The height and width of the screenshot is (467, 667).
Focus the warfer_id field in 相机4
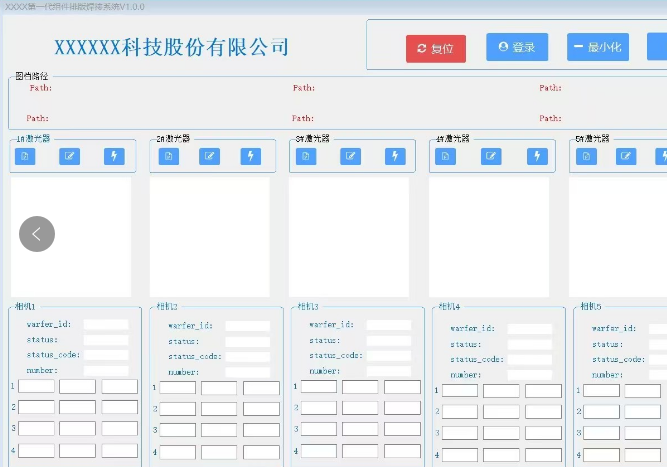click(530, 329)
